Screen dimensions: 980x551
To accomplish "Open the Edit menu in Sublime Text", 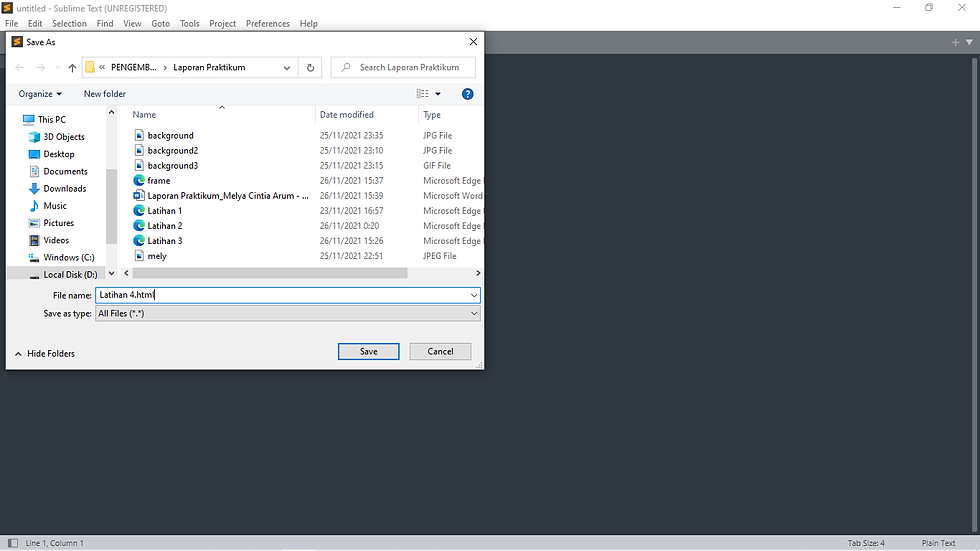I will [x=35, y=24].
